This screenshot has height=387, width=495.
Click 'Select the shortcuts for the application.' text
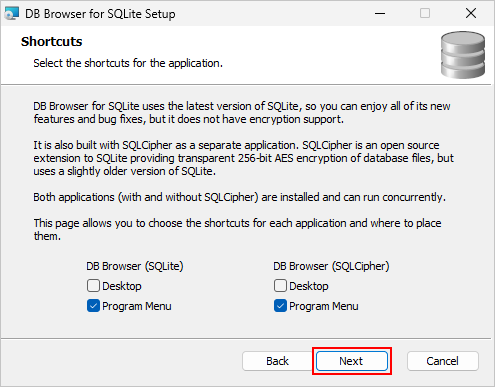tap(128, 63)
